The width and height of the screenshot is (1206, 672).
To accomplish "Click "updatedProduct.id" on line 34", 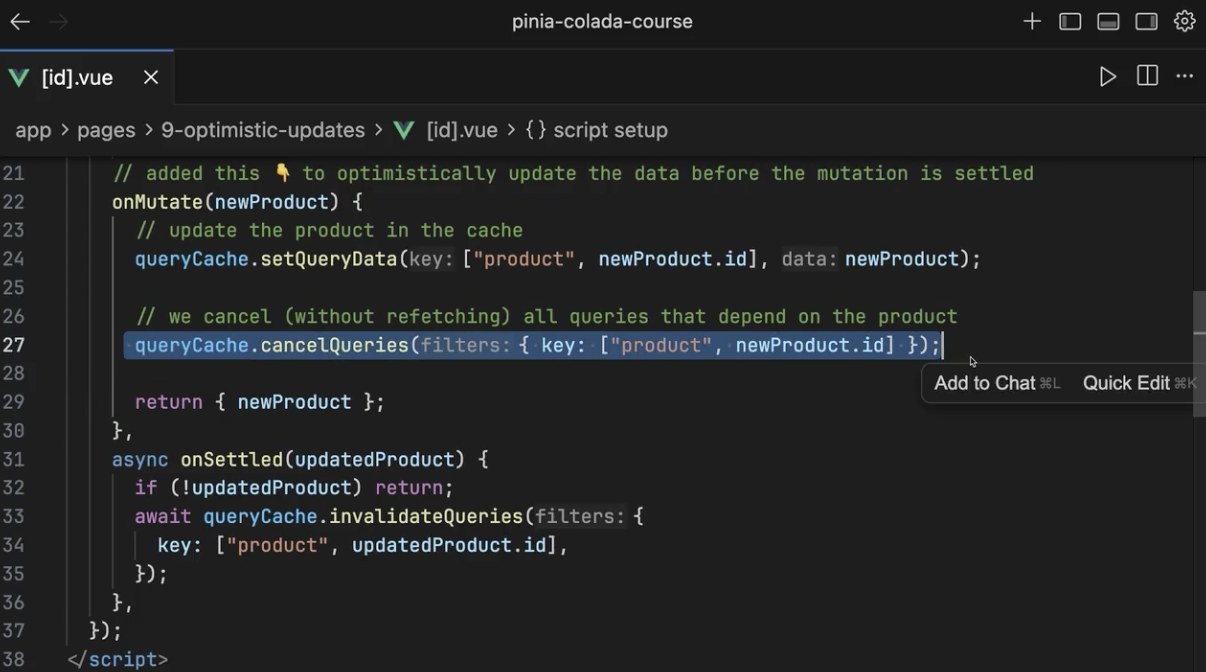I will [x=449, y=546].
